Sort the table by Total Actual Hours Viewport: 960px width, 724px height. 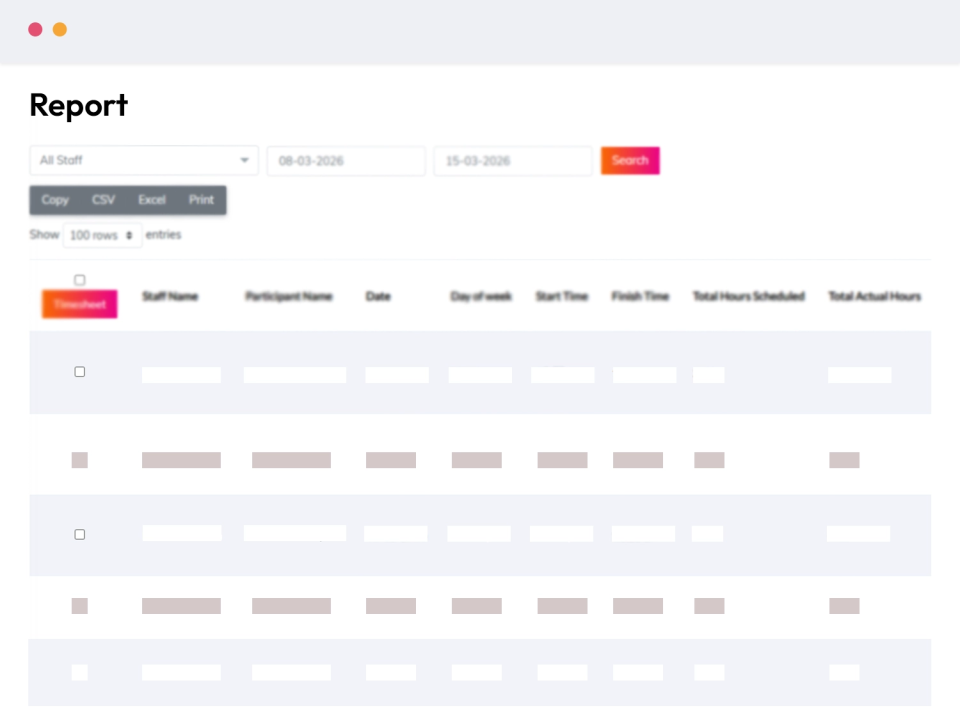tap(874, 296)
